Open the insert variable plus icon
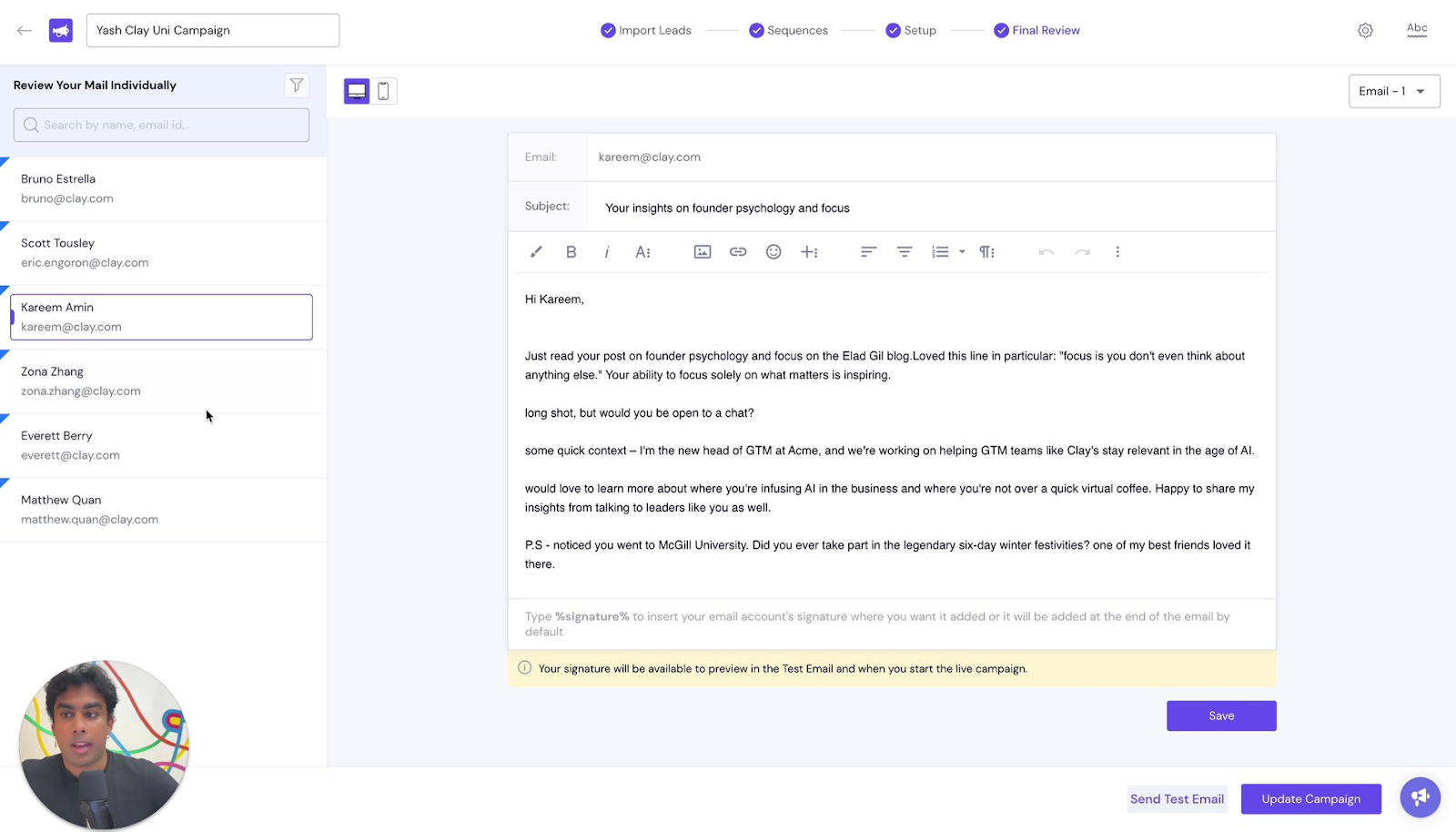The height and width of the screenshot is (832, 1456). [809, 252]
